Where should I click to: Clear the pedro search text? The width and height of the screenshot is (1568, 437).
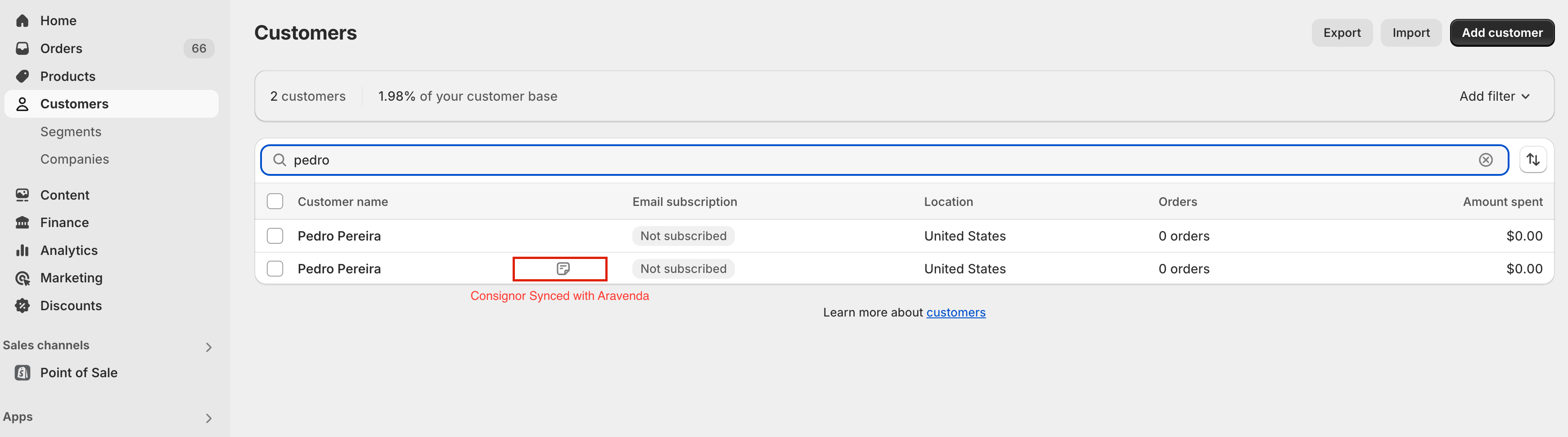click(x=1486, y=160)
